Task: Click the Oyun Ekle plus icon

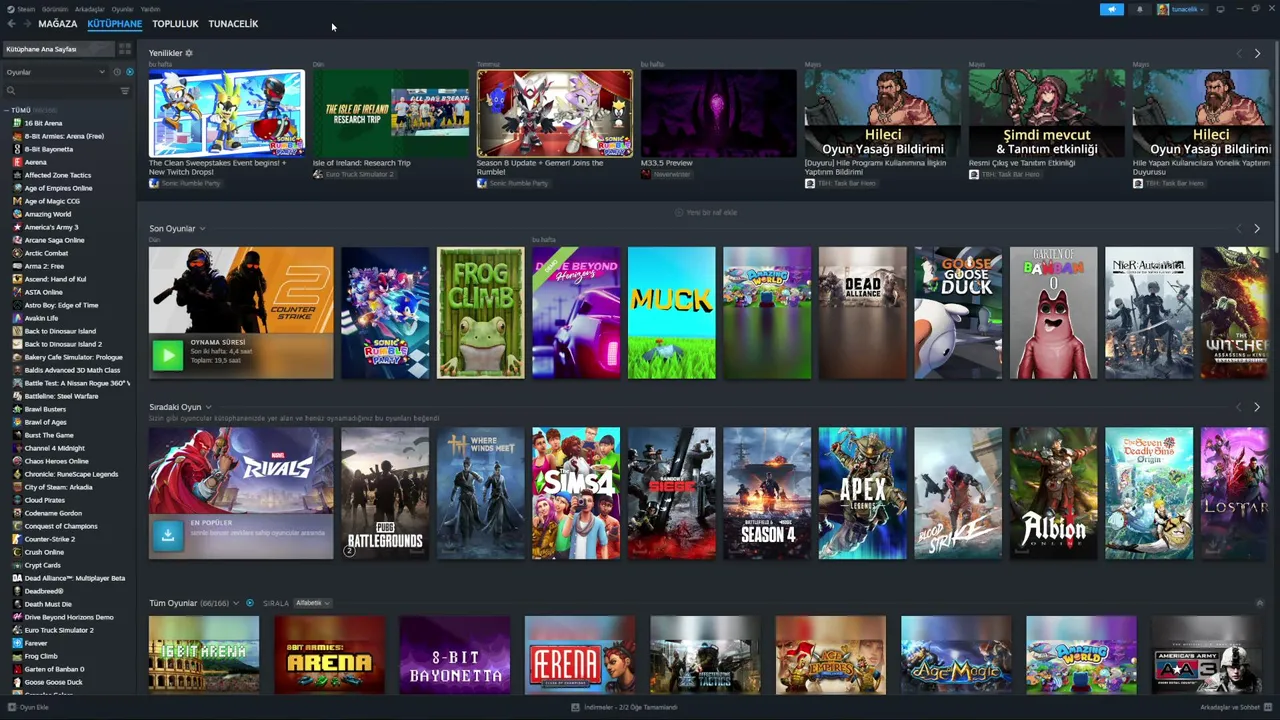Action: pos(12,707)
